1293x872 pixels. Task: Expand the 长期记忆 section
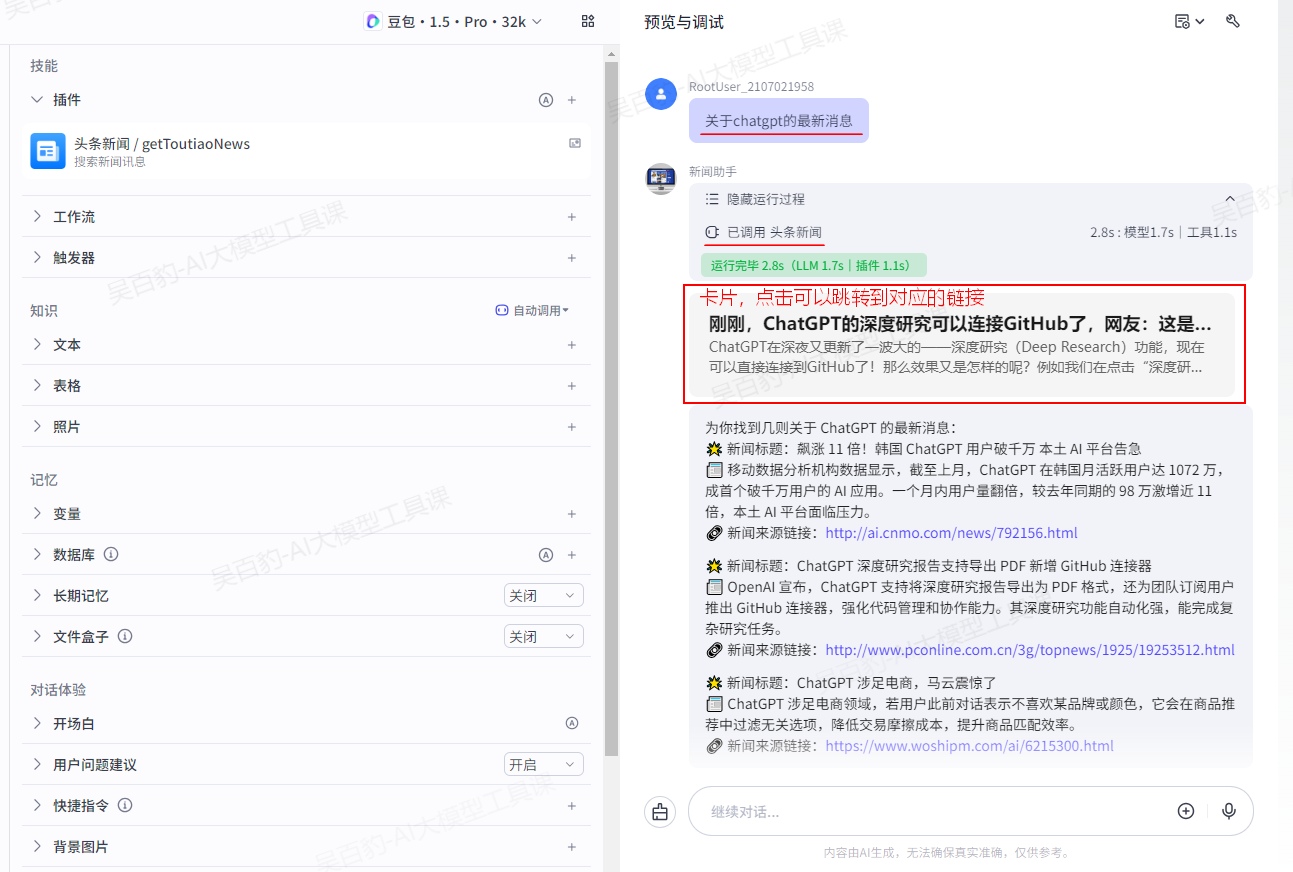point(37,596)
